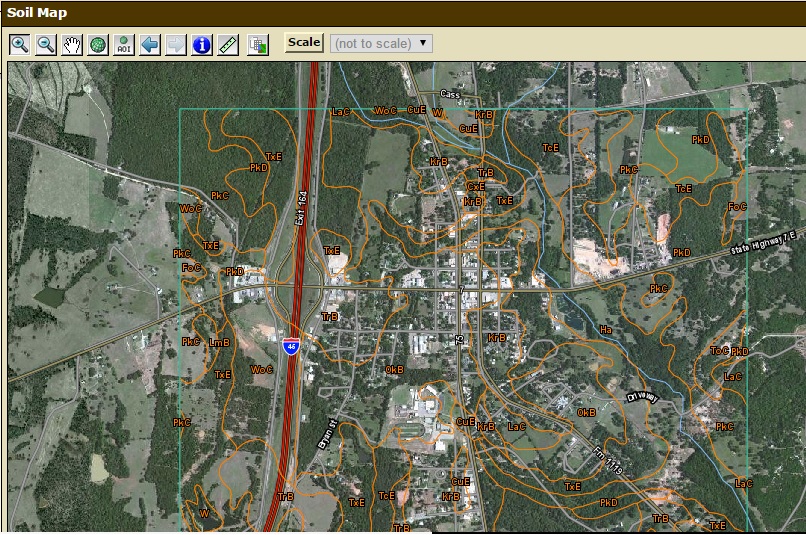Click the Ha soil unit label
The width and height of the screenshot is (806, 535).
(x=606, y=330)
